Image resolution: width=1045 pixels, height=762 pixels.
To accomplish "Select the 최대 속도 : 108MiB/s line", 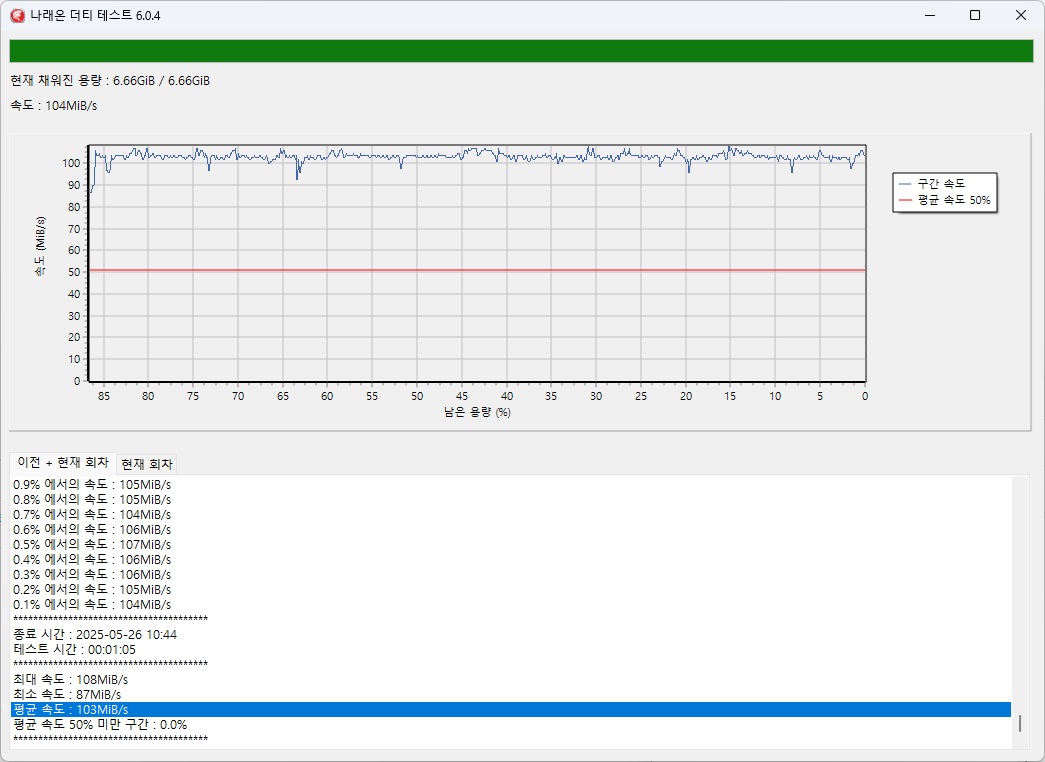I will (x=70, y=679).
